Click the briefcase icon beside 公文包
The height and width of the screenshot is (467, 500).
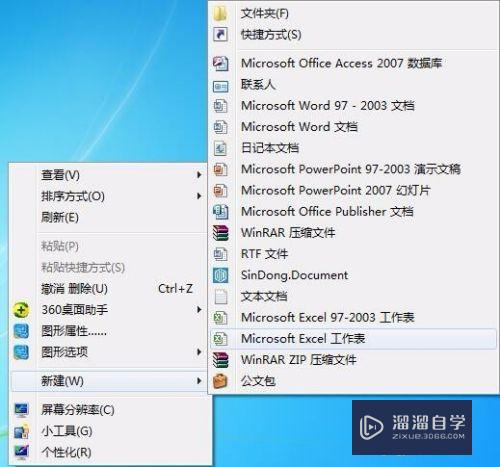tap(220, 381)
